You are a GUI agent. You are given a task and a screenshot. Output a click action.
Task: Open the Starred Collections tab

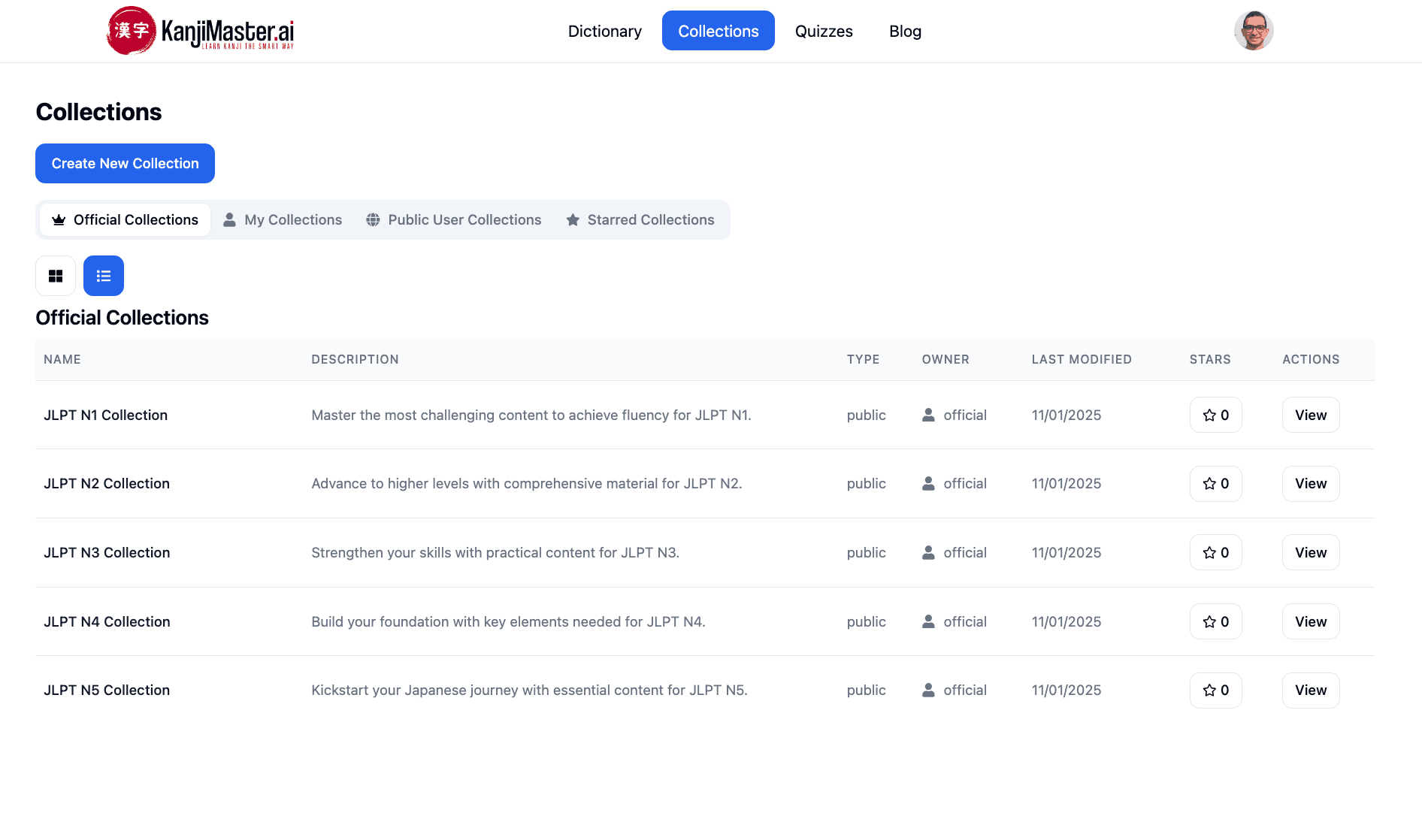[640, 220]
